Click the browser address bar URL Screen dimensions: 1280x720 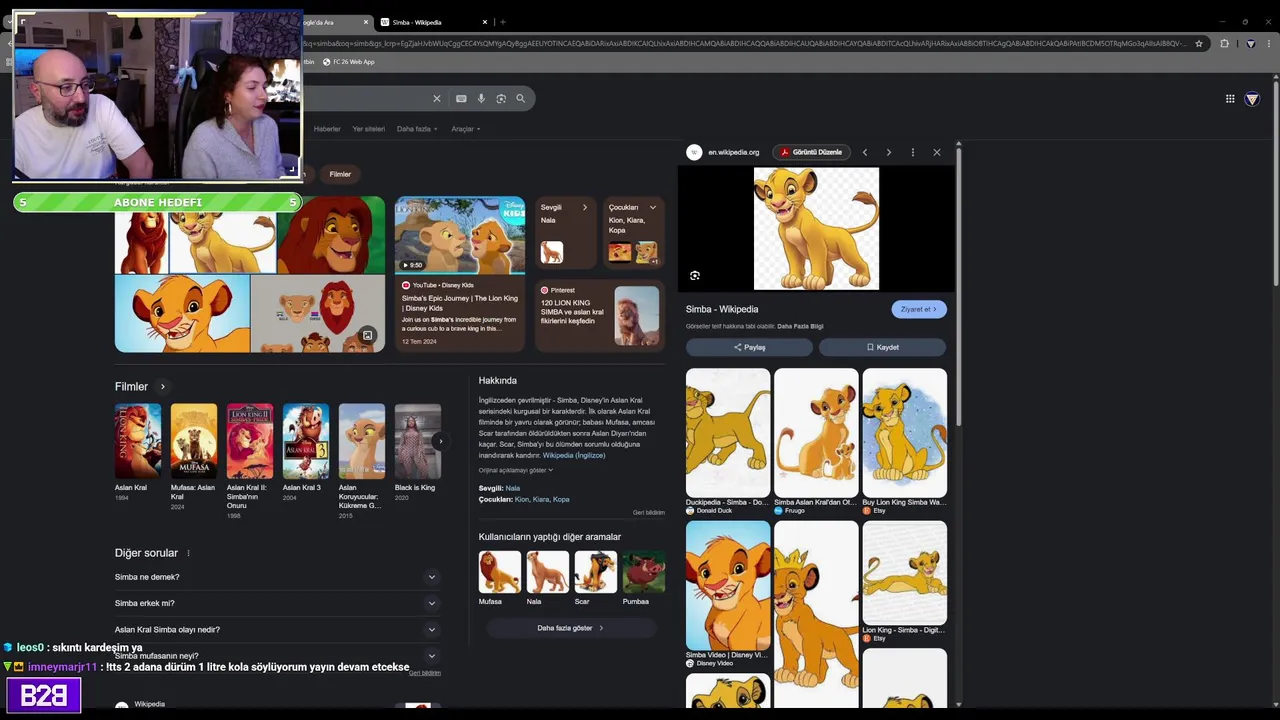click(745, 43)
